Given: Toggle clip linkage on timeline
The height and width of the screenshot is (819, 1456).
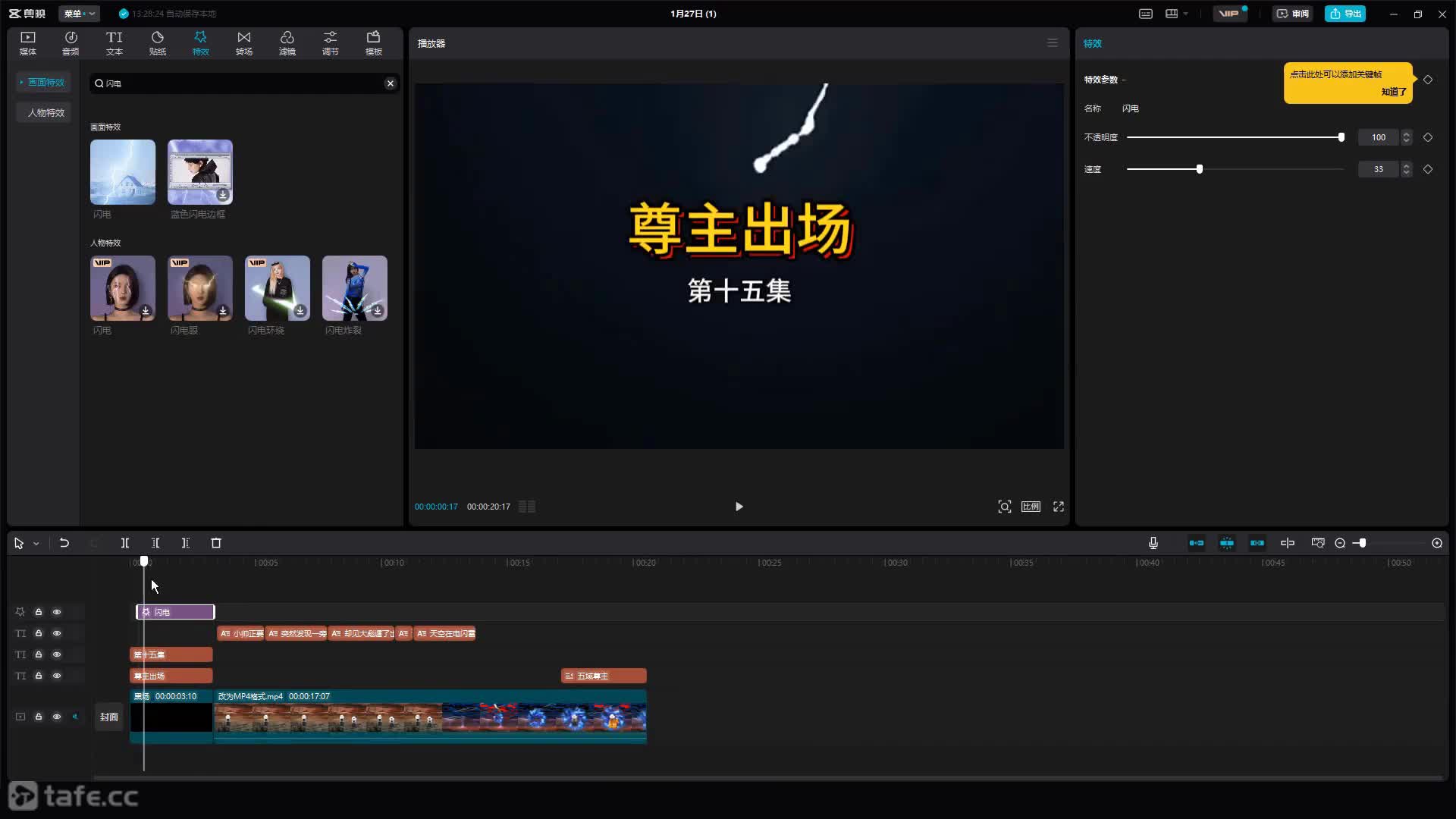Looking at the screenshot, I should tap(1257, 543).
